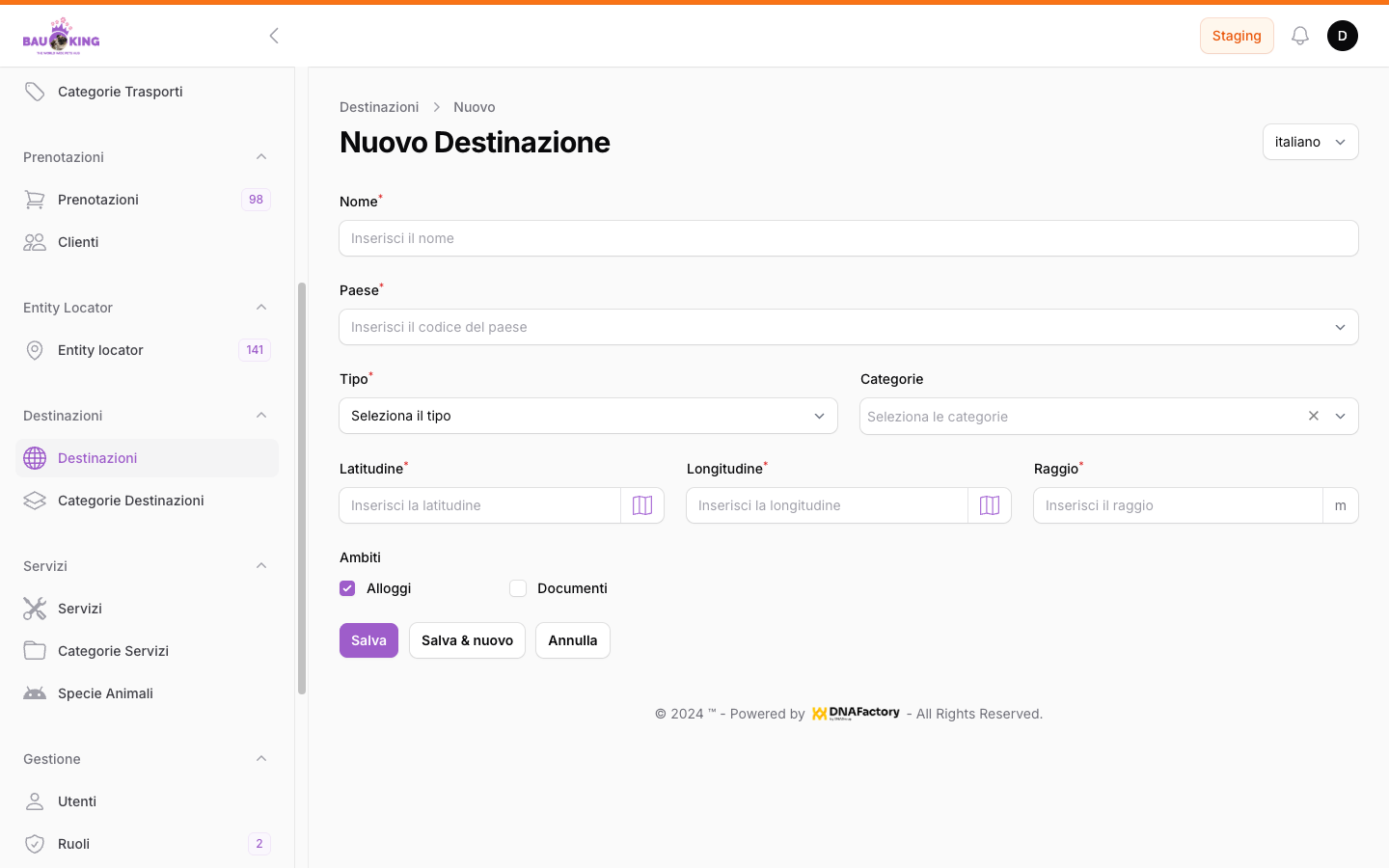Open the Paese country dropdown

tap(848, 327)
